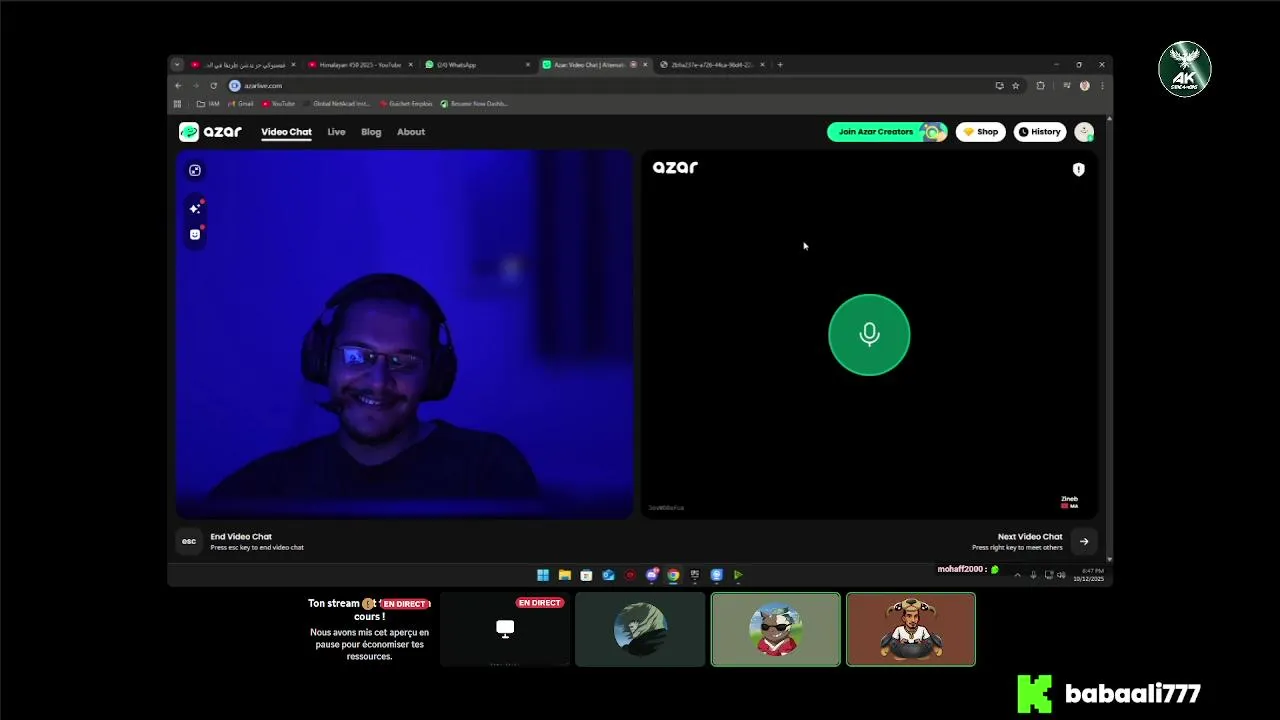
Task: Bookmark this page with the star icon
Action: [1016, 86]
